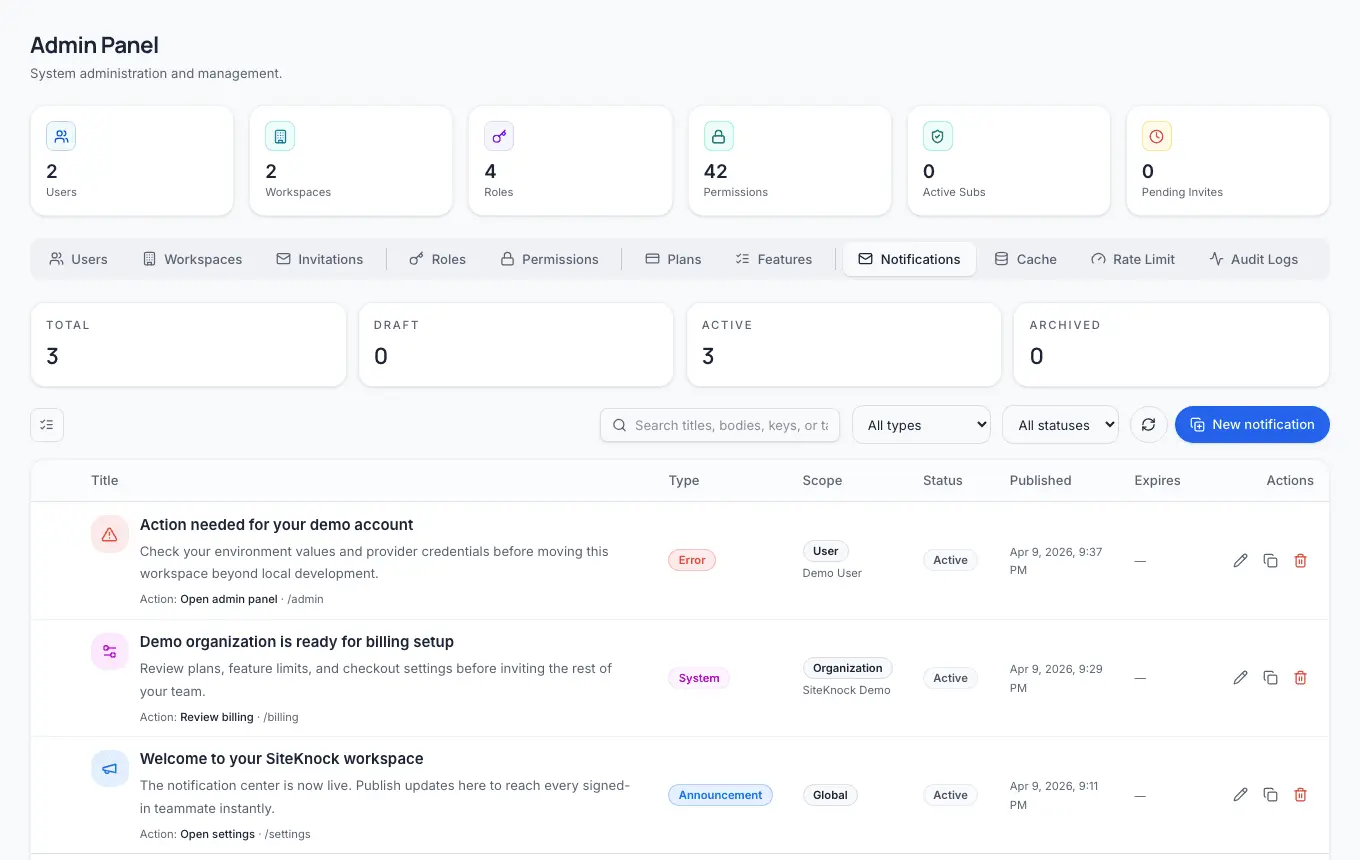Delete the 'Action needed for your demo account' notification
This screenshot has height=860, width=1360.
tap(1300, 561)
